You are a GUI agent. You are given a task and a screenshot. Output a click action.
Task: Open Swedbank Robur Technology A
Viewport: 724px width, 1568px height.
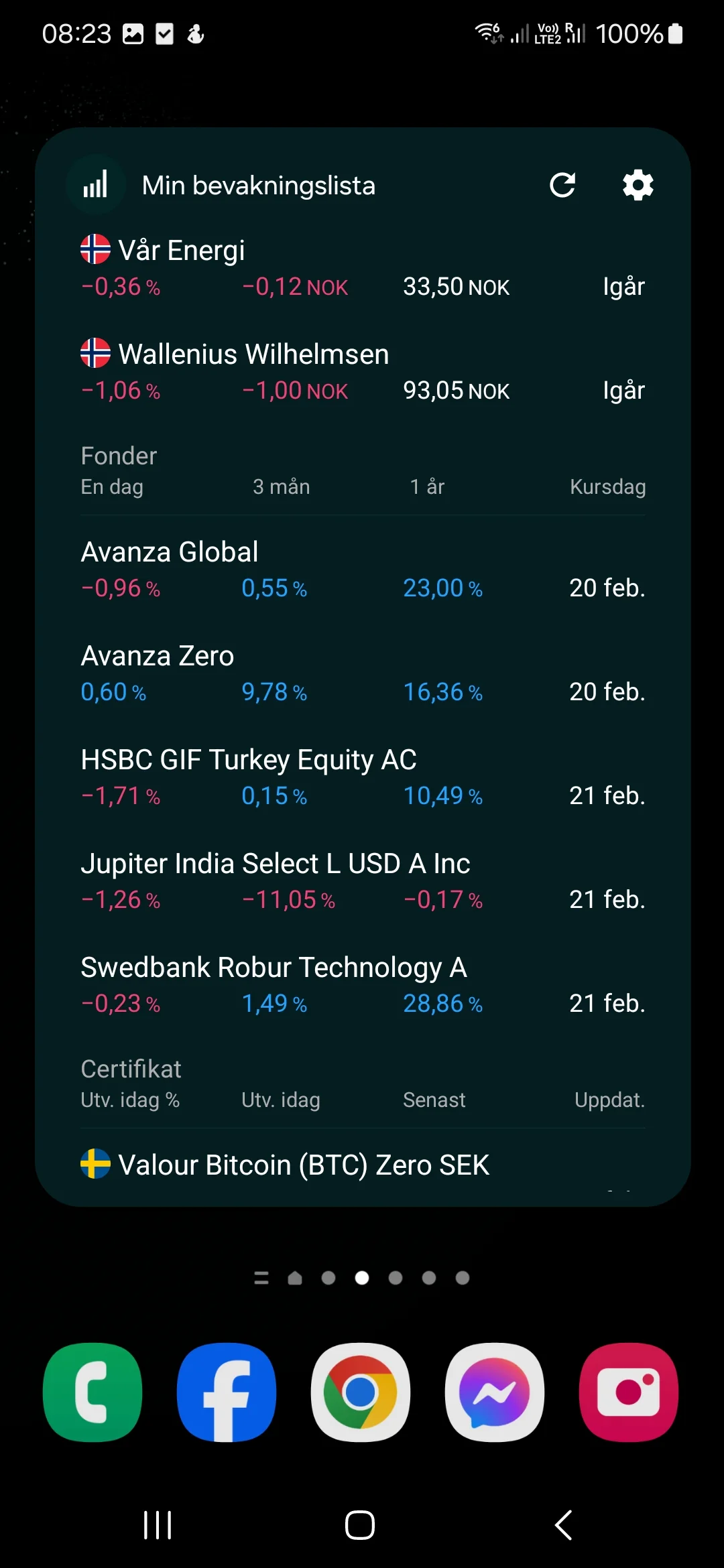[362, 985]
